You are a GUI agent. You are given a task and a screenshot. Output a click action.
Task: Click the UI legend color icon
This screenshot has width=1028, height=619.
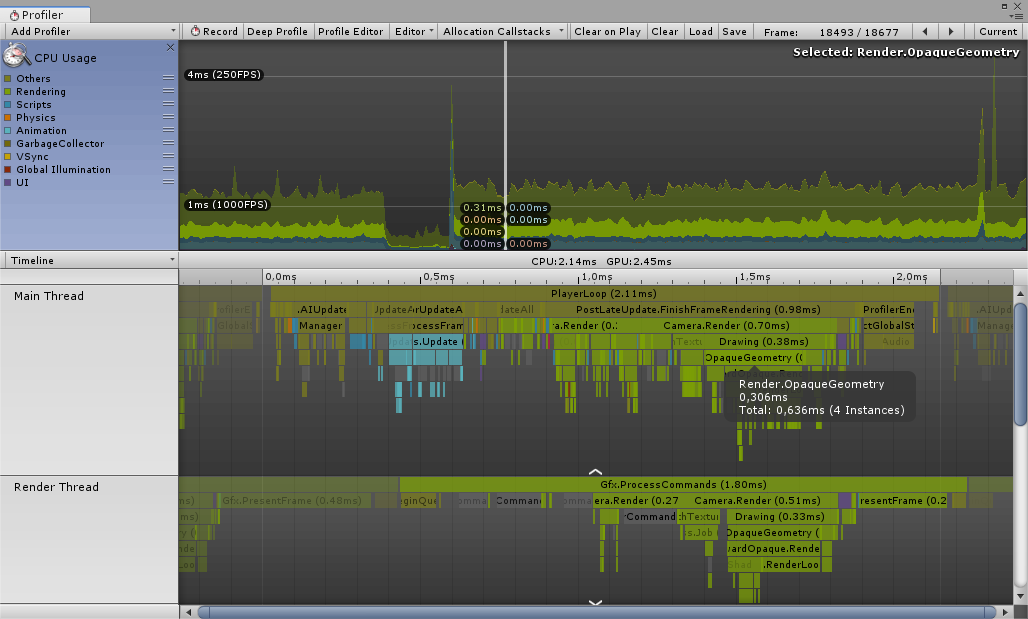coord(8,182)
